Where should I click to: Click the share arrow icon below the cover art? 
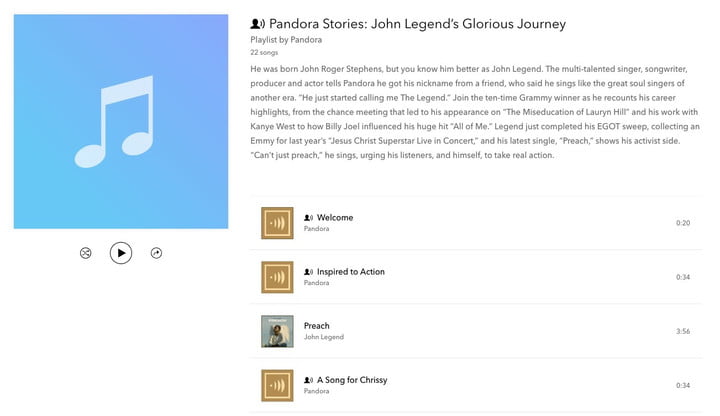tap(156, 253)
